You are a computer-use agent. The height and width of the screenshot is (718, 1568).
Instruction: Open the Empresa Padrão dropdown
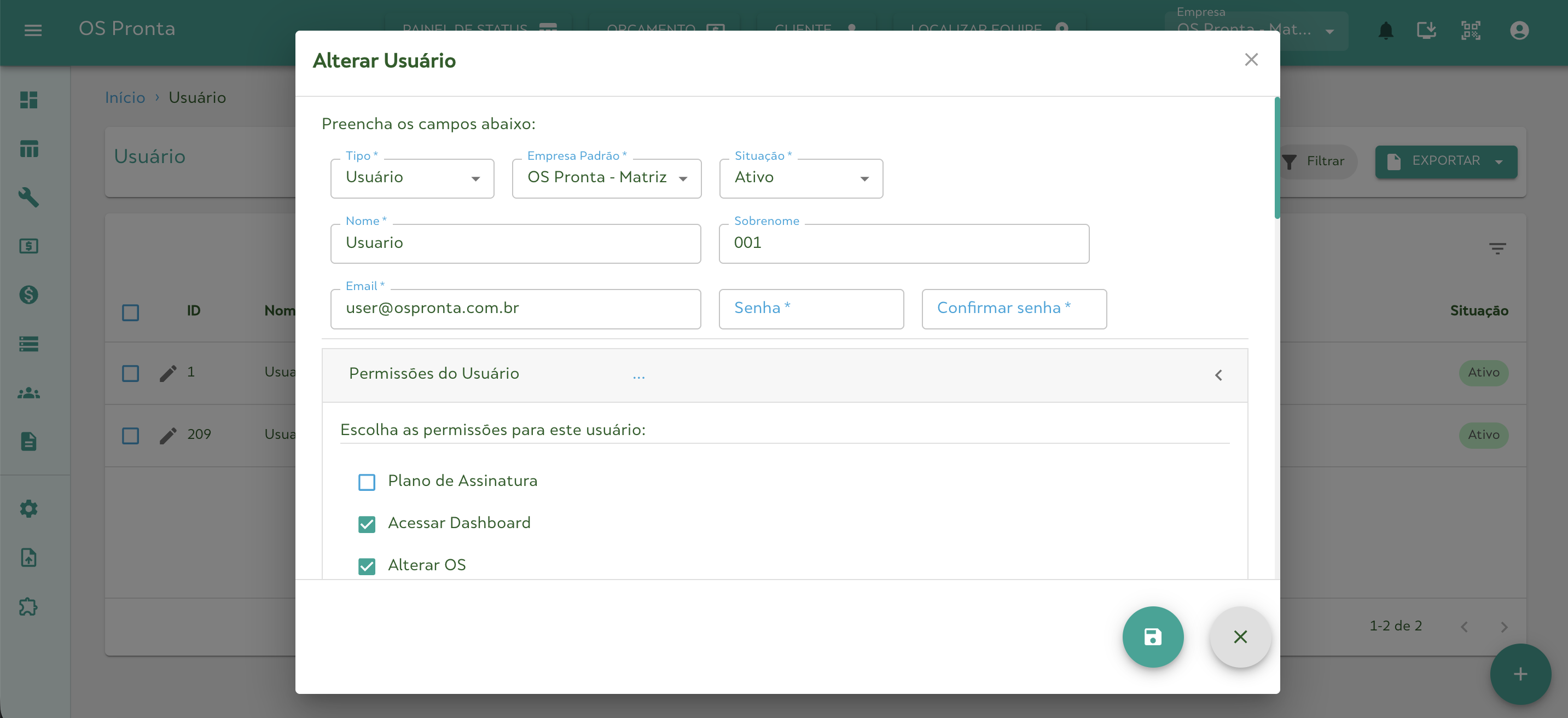606,178
